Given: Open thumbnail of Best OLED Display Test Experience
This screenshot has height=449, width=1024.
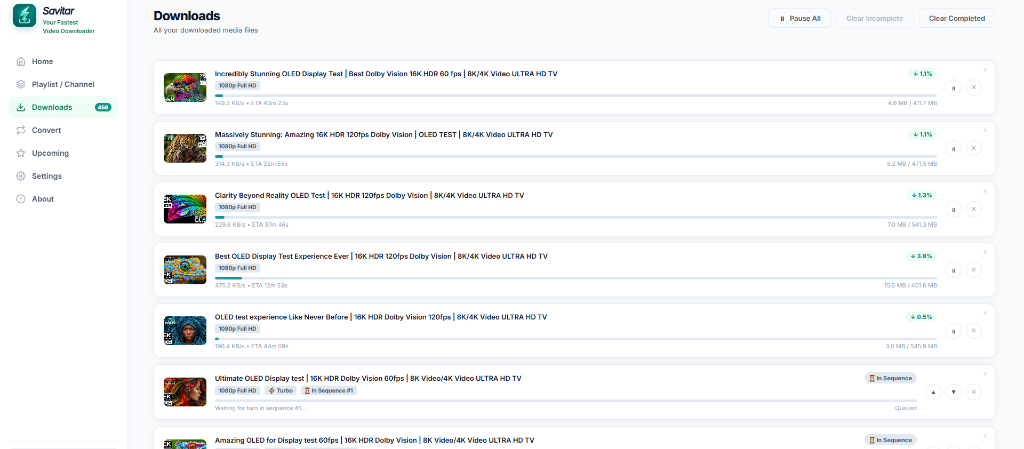Looking at the screenshot, I should pos(185,270).
